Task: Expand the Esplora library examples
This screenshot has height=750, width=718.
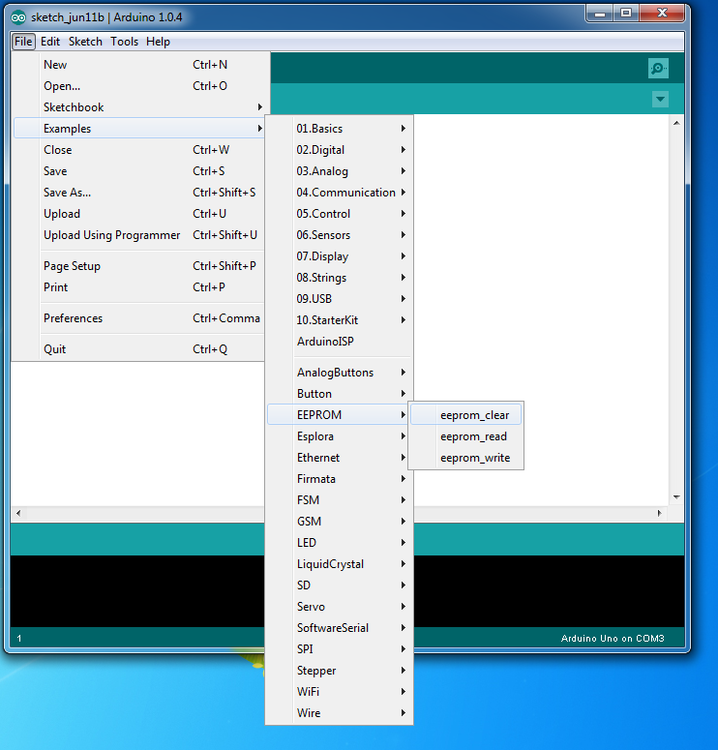Action: 339,436
